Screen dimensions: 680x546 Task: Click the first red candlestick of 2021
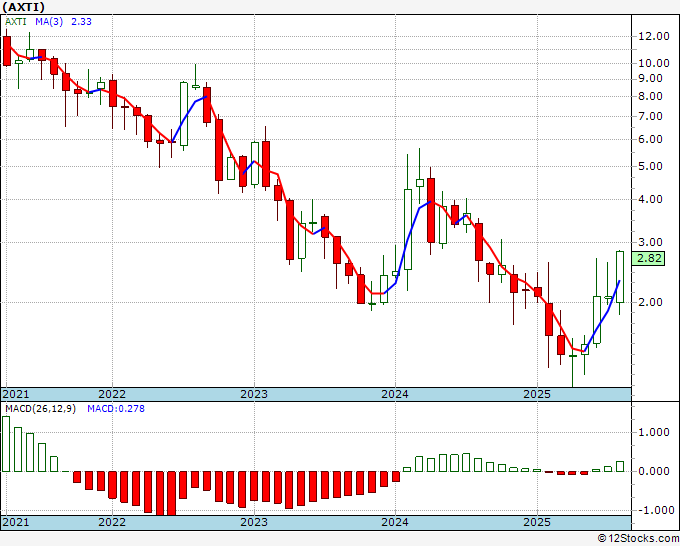[7, 51]
